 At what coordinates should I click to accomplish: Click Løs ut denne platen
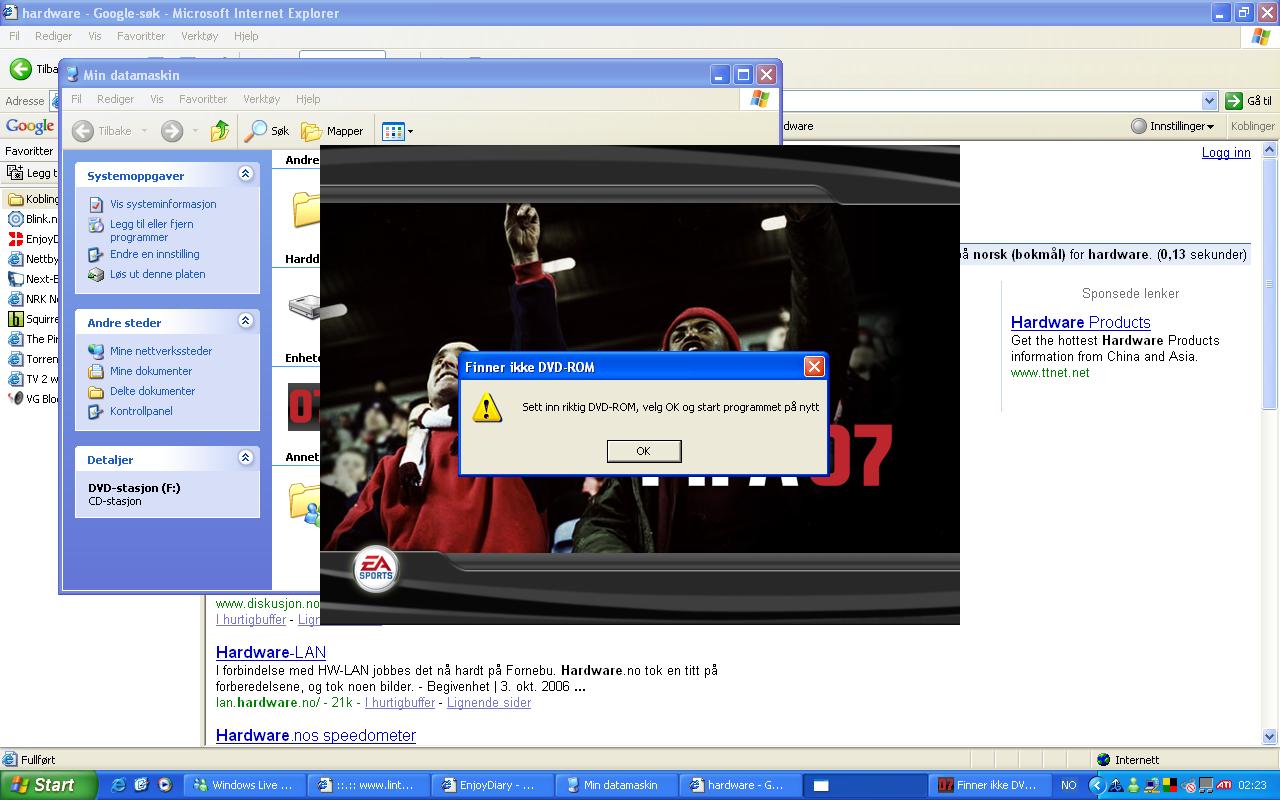(x=158, y=274)
